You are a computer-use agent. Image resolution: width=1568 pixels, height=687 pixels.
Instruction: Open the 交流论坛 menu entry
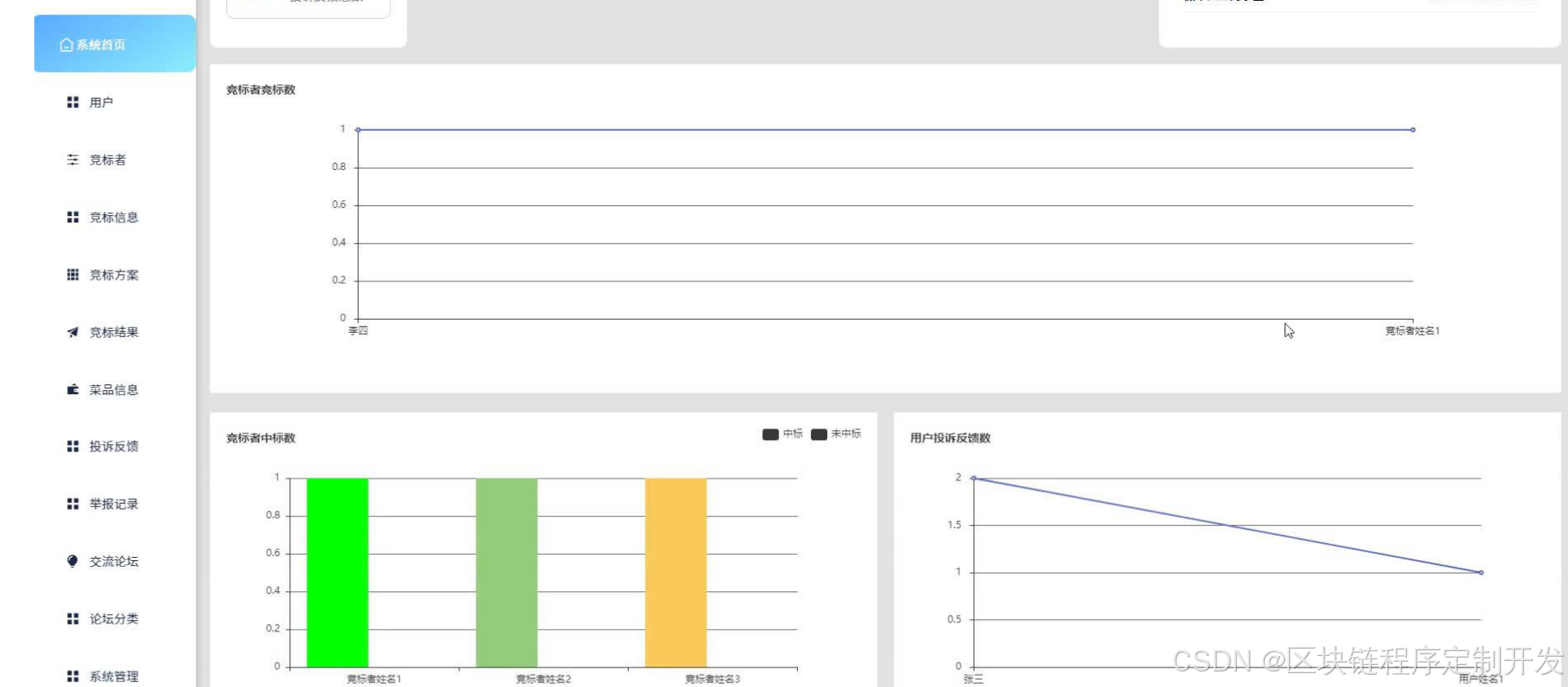pos(114,561)
